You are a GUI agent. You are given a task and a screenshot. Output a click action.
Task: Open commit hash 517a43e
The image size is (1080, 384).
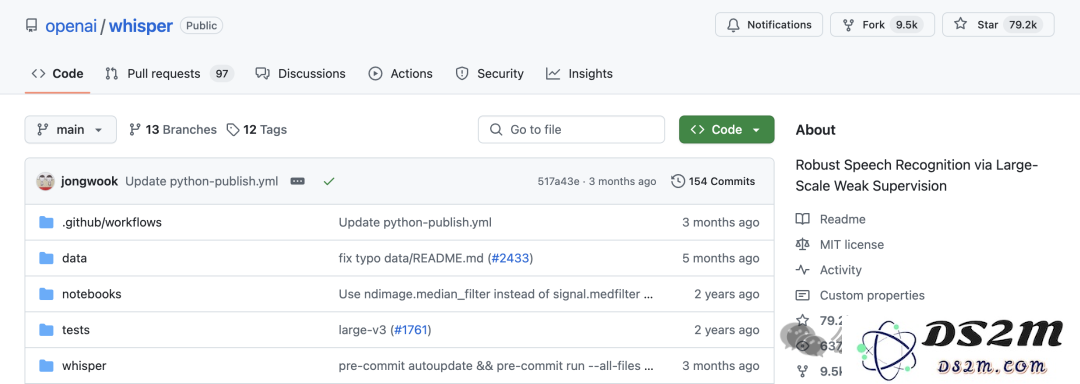click(x=559, y=182)
